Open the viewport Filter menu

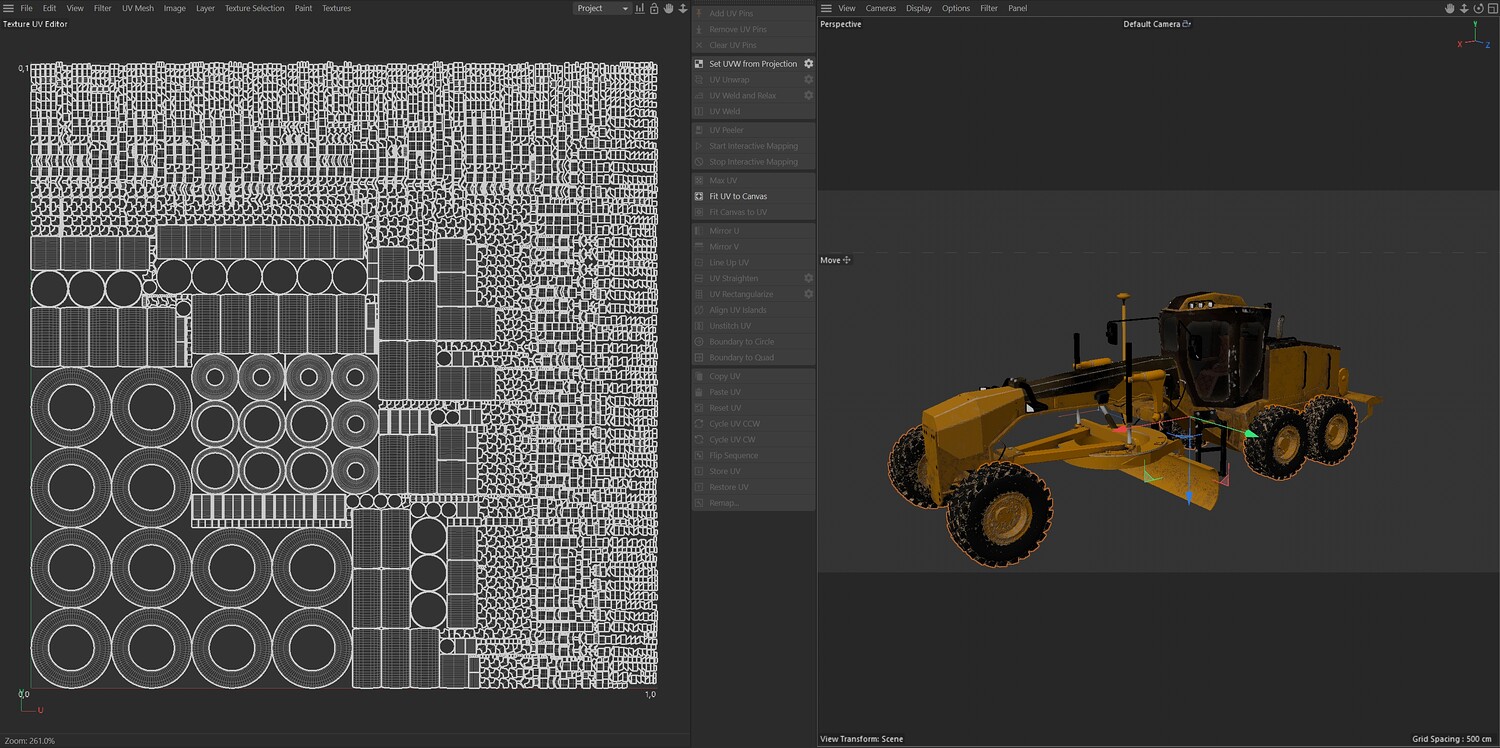click(989, 8)
